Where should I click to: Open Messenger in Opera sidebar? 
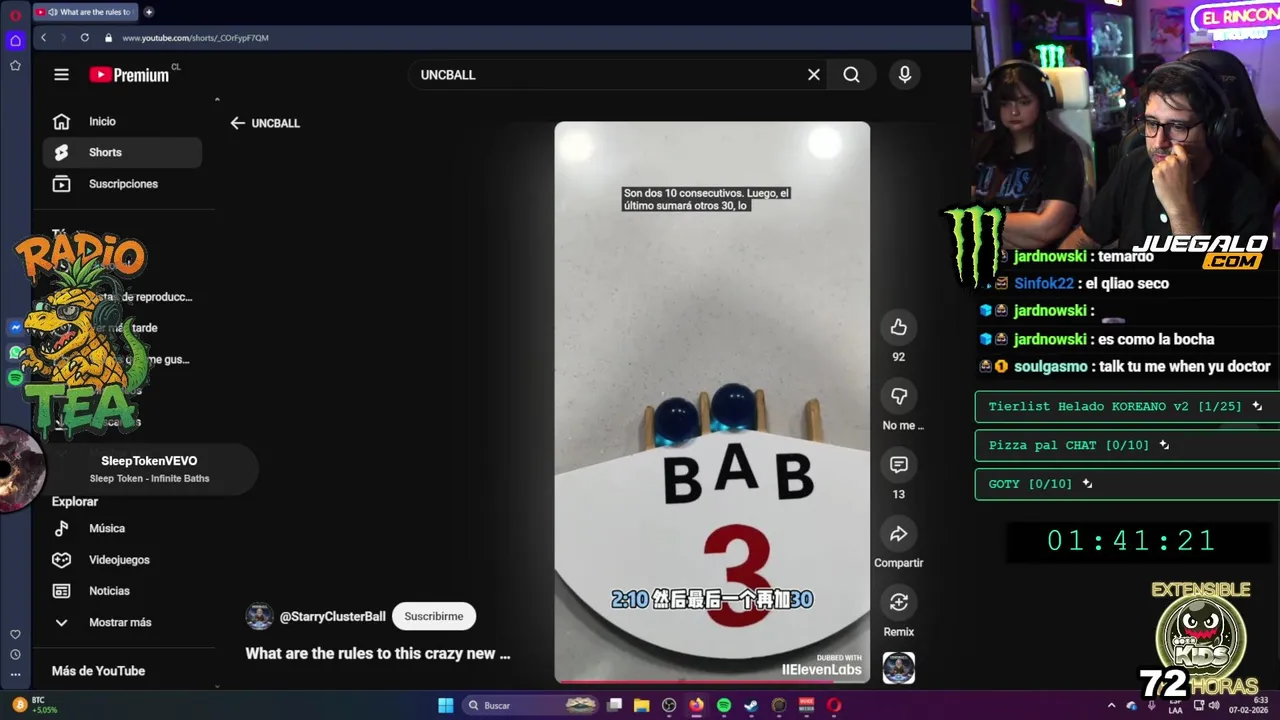pos(15,328)
